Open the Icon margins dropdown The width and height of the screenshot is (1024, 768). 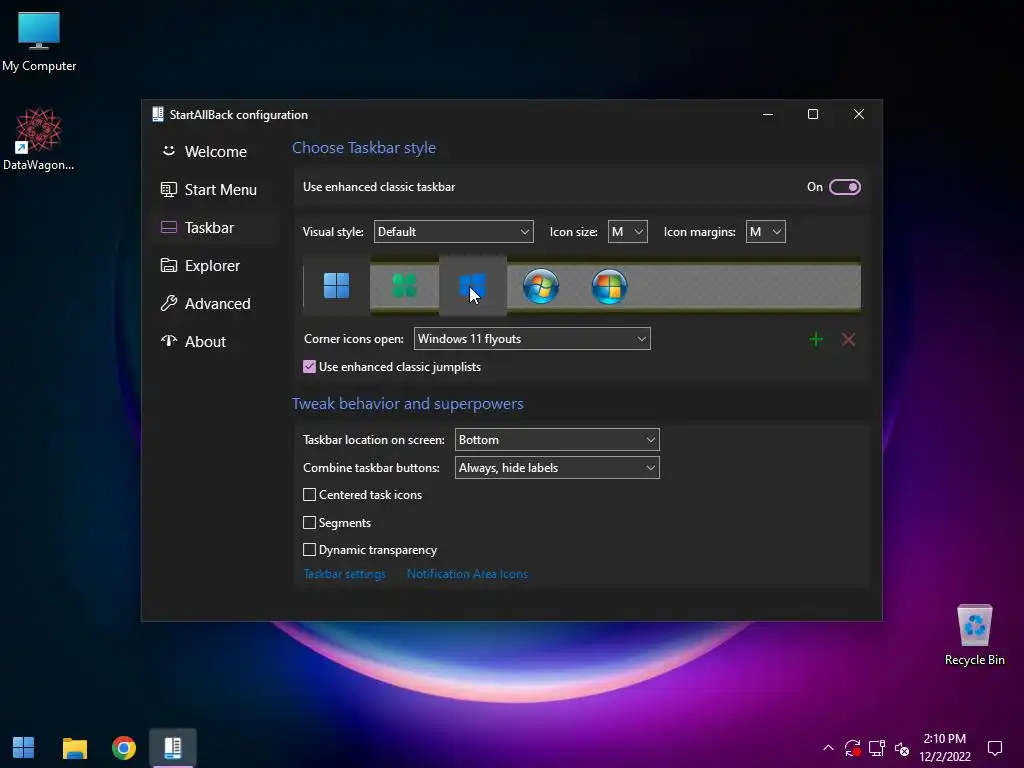(x=765, y=232)
